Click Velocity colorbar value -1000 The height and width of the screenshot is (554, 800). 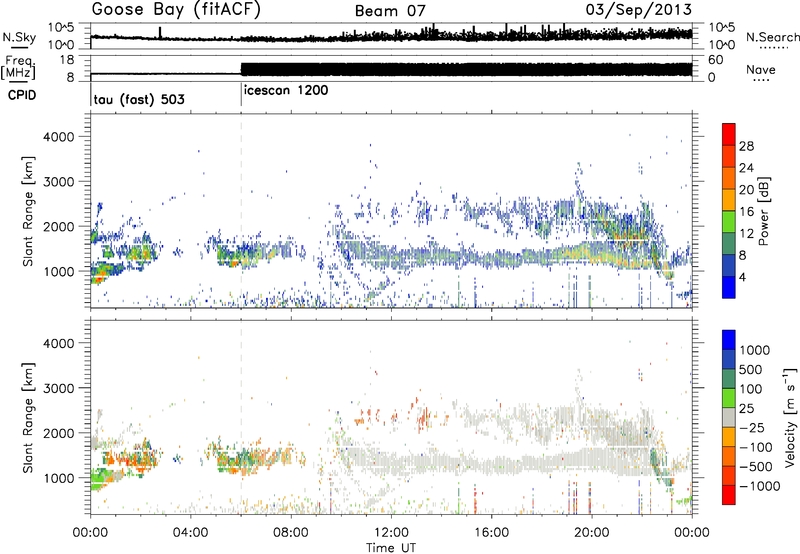759,486
